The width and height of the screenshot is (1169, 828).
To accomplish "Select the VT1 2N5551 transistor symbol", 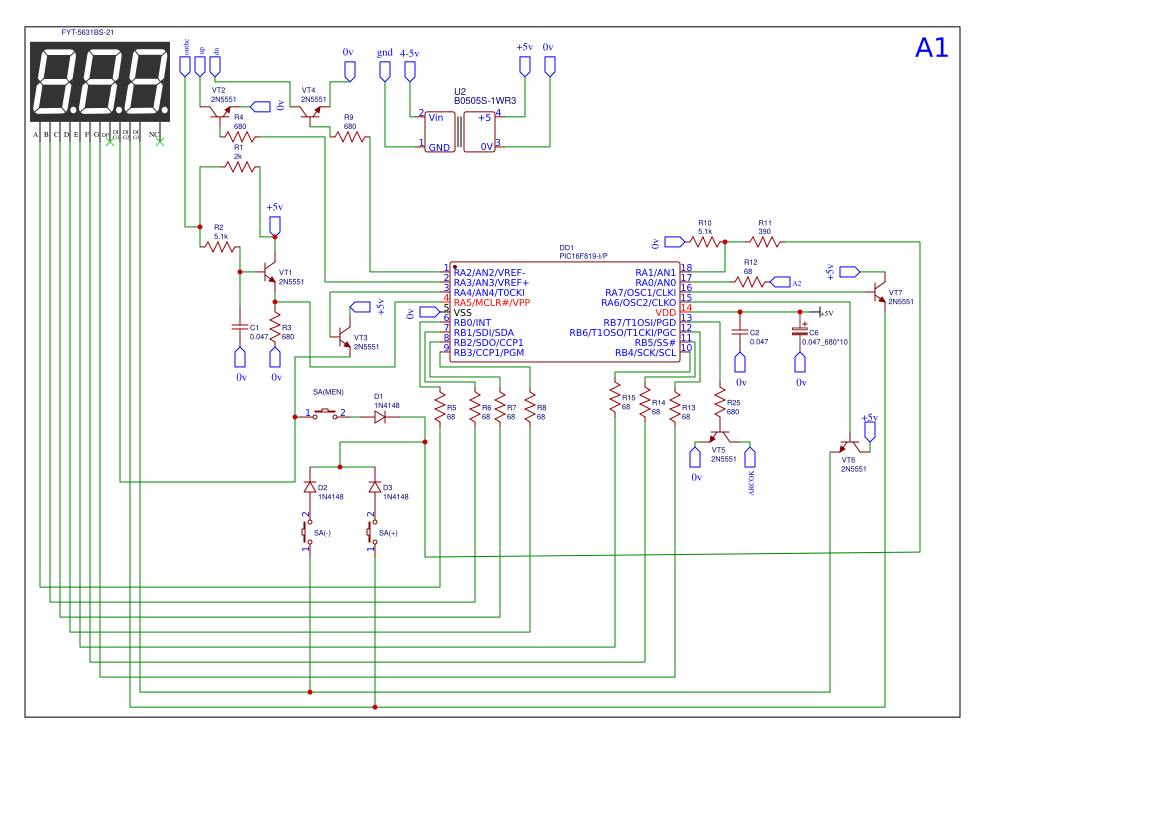I will tap(270, 273).
